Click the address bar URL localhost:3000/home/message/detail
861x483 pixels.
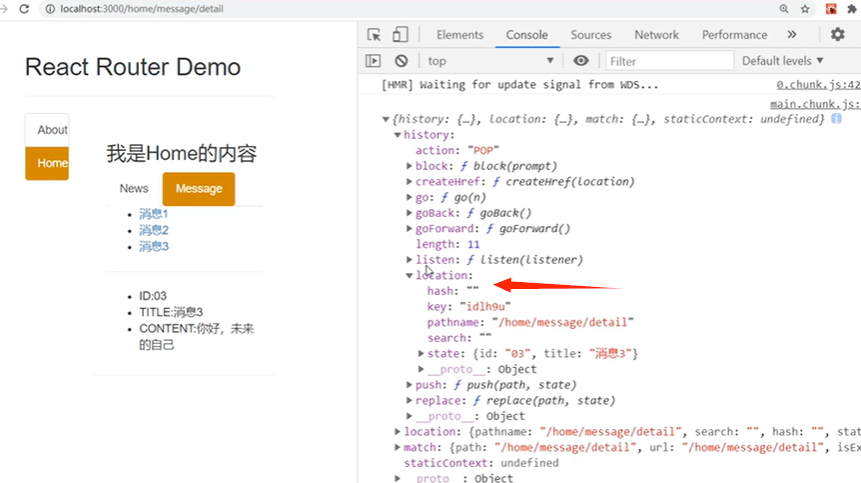click(142, 9)
